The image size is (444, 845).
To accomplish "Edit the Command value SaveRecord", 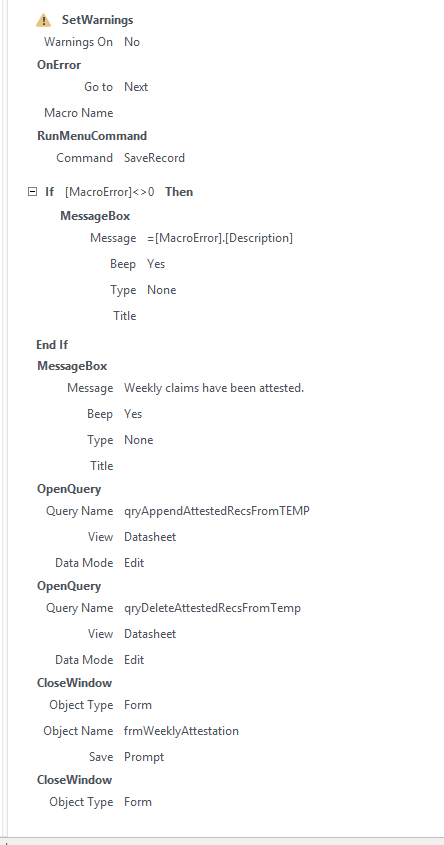I will (x=155, y=158).
